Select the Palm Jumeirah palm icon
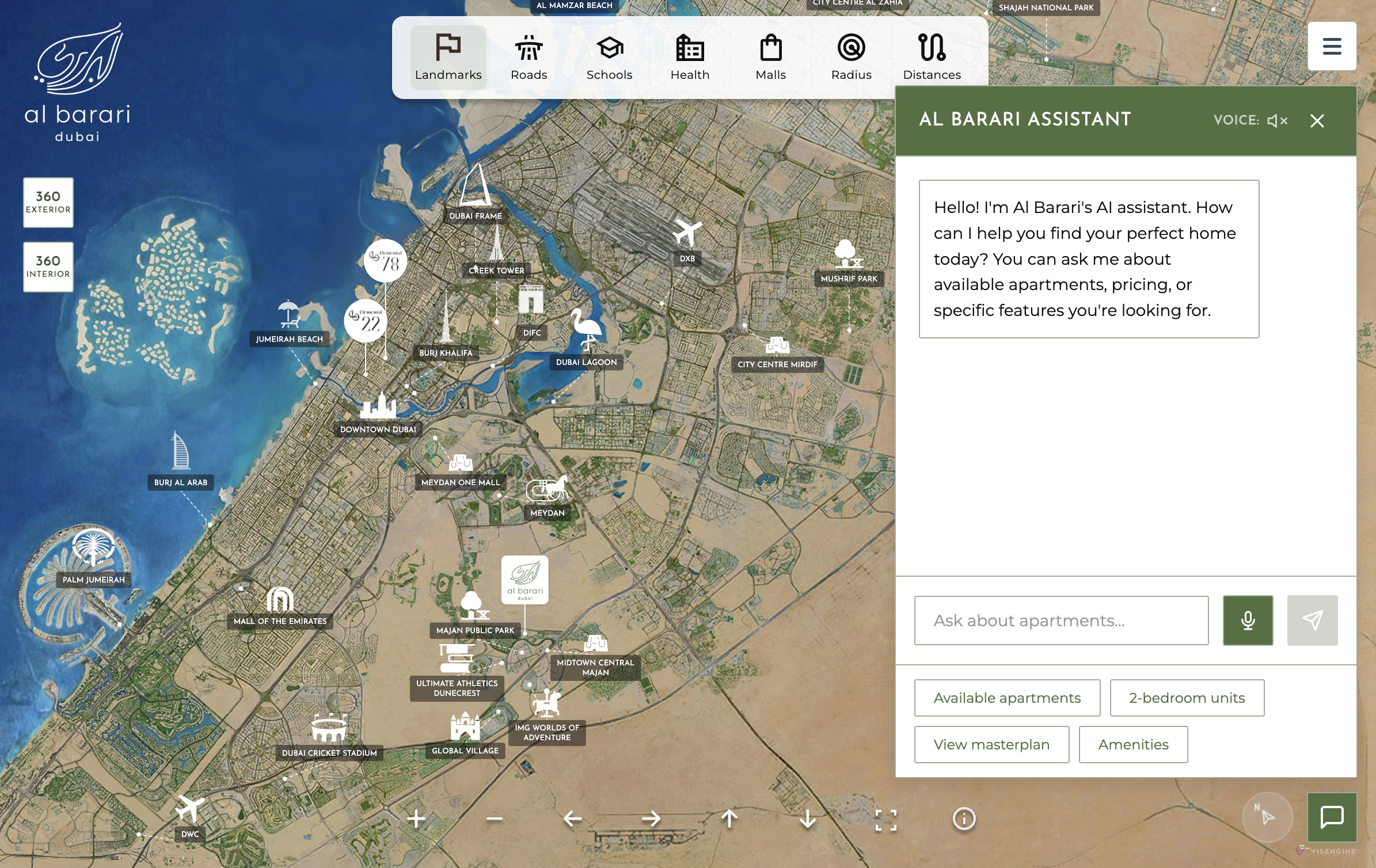This screenshot has height=868, width=1376. tap(93, 547)
